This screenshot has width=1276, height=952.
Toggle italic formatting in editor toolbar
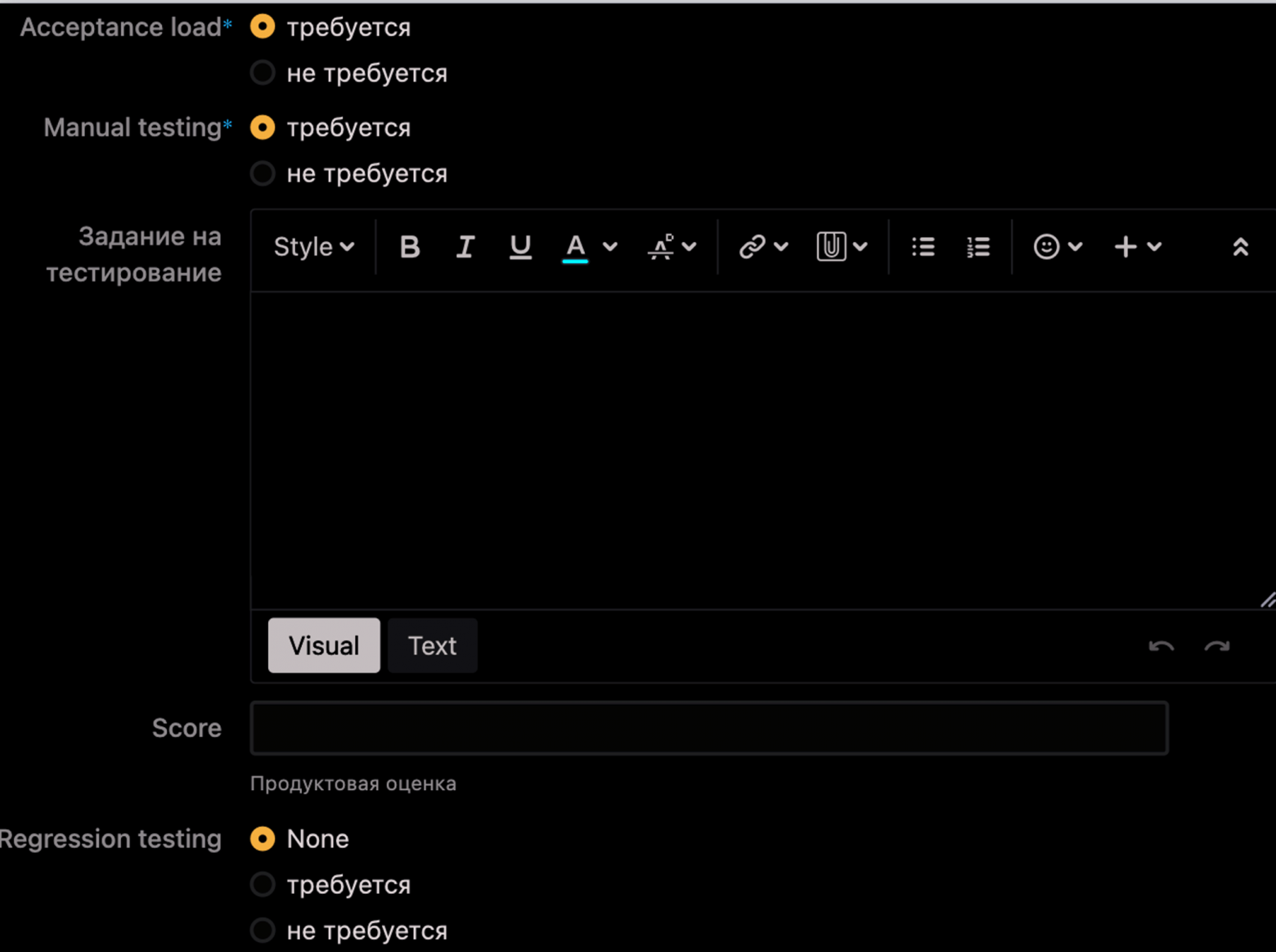click(x=465, y=247)
